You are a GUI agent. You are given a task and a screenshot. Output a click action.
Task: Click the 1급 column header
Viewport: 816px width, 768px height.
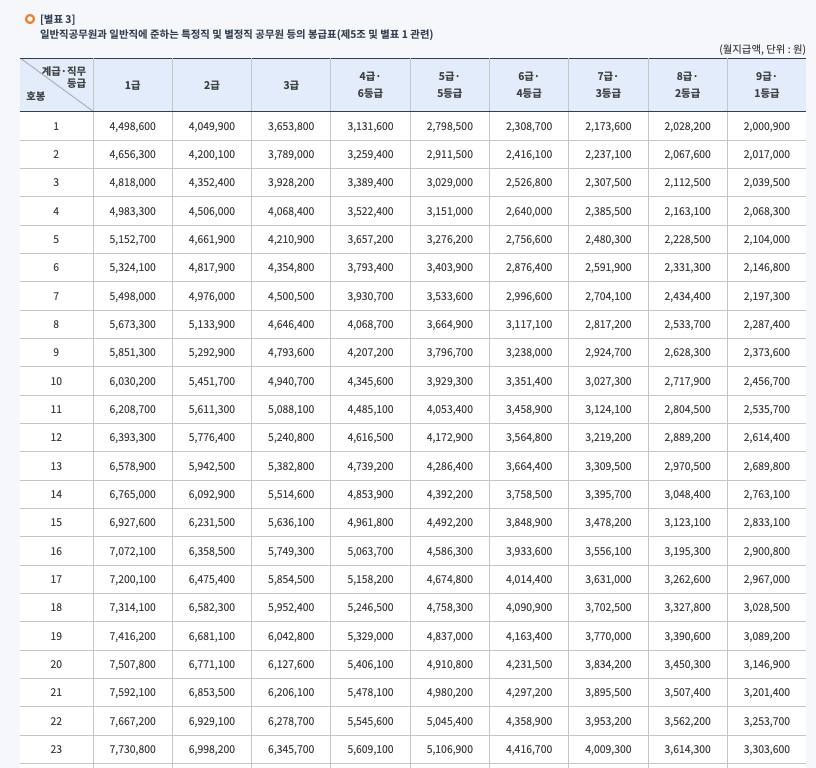click(x=132, y=85)
